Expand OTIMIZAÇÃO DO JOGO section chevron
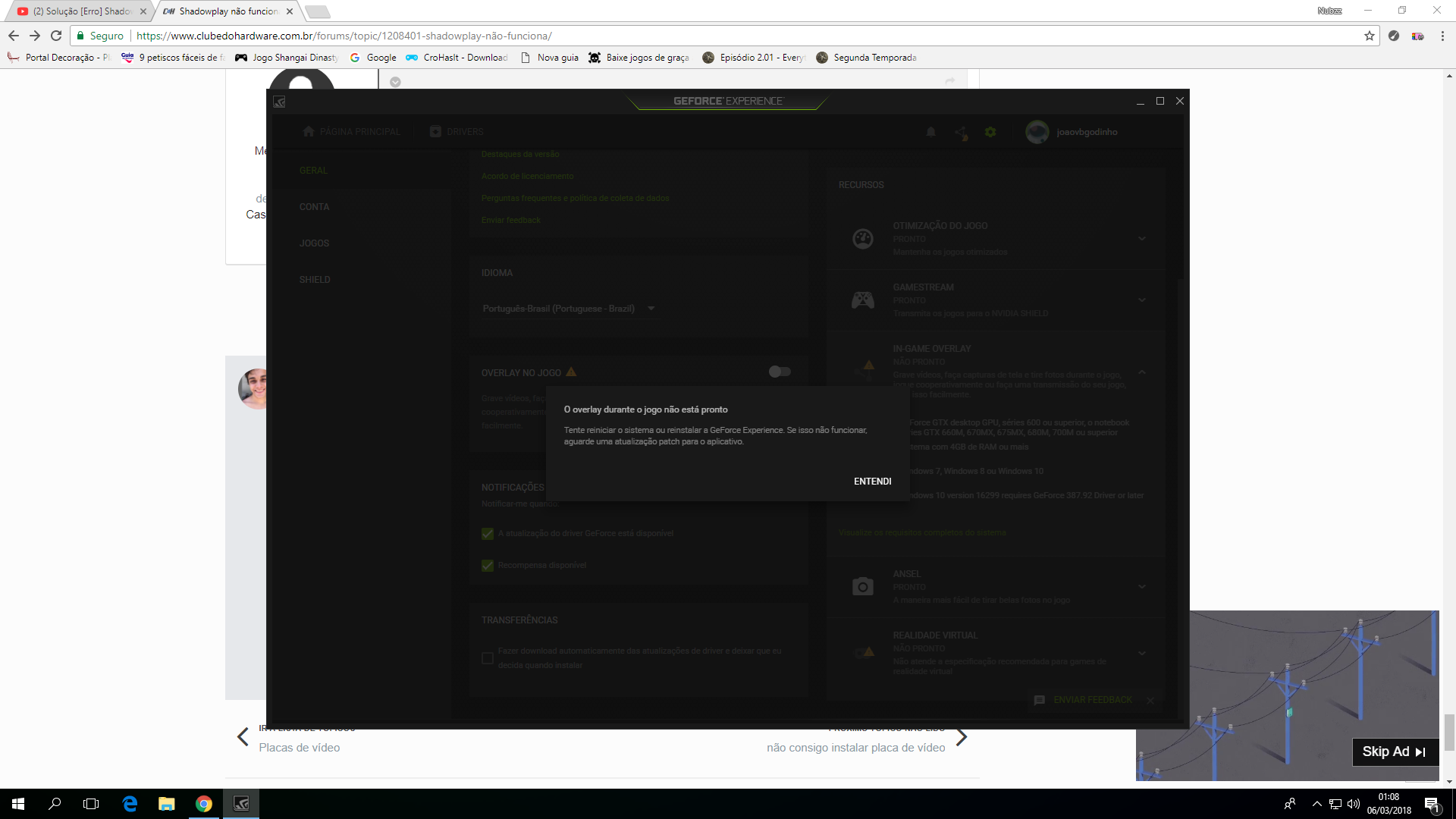Screen dimensions: 1456x819 tap(1141, 239)
